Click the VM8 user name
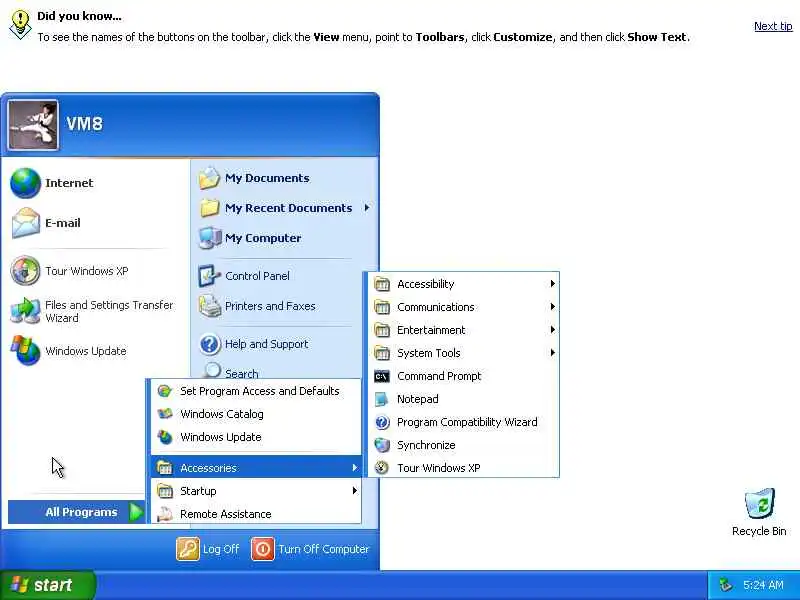 click(85, 123)
